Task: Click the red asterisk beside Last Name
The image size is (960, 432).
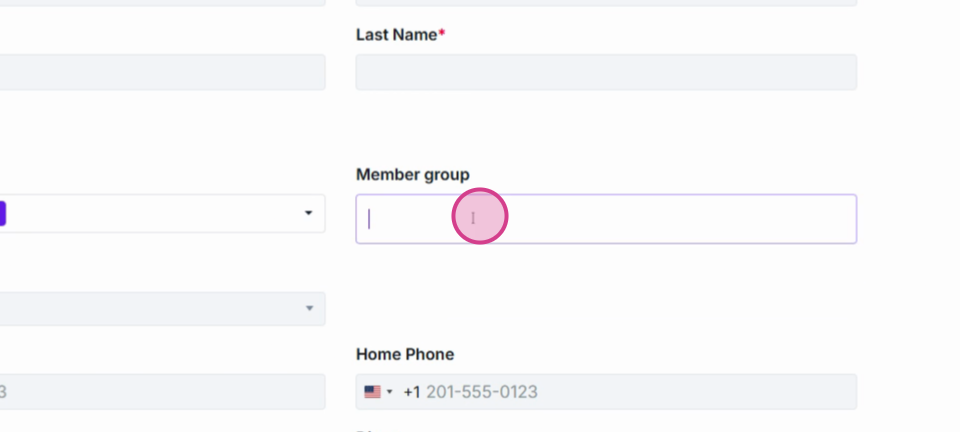Action: tap(442, 35)
